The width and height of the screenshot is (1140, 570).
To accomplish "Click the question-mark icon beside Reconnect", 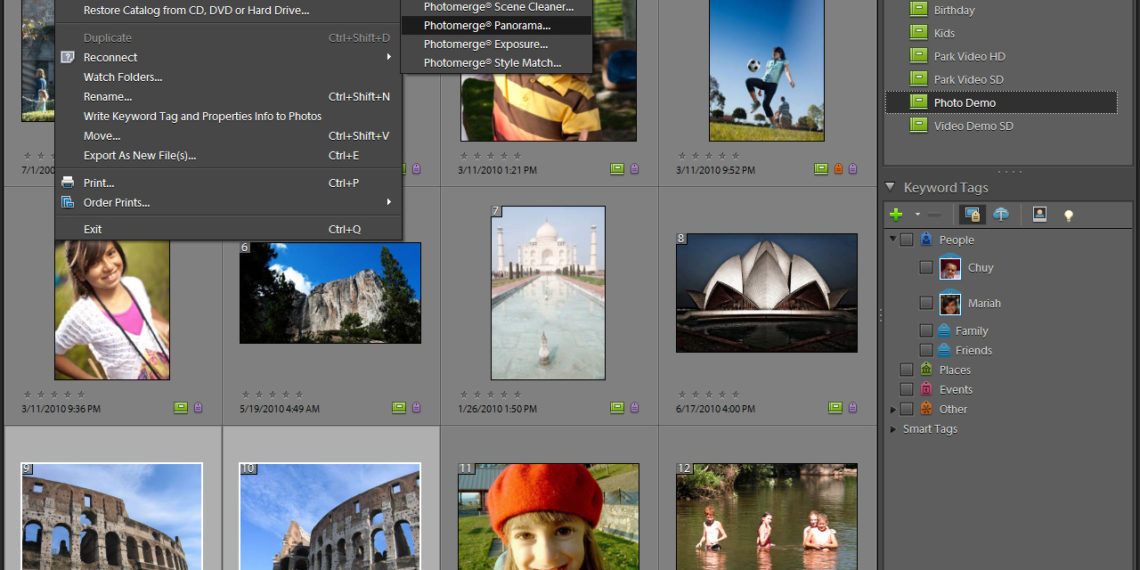I will click(x=68, y=57).
